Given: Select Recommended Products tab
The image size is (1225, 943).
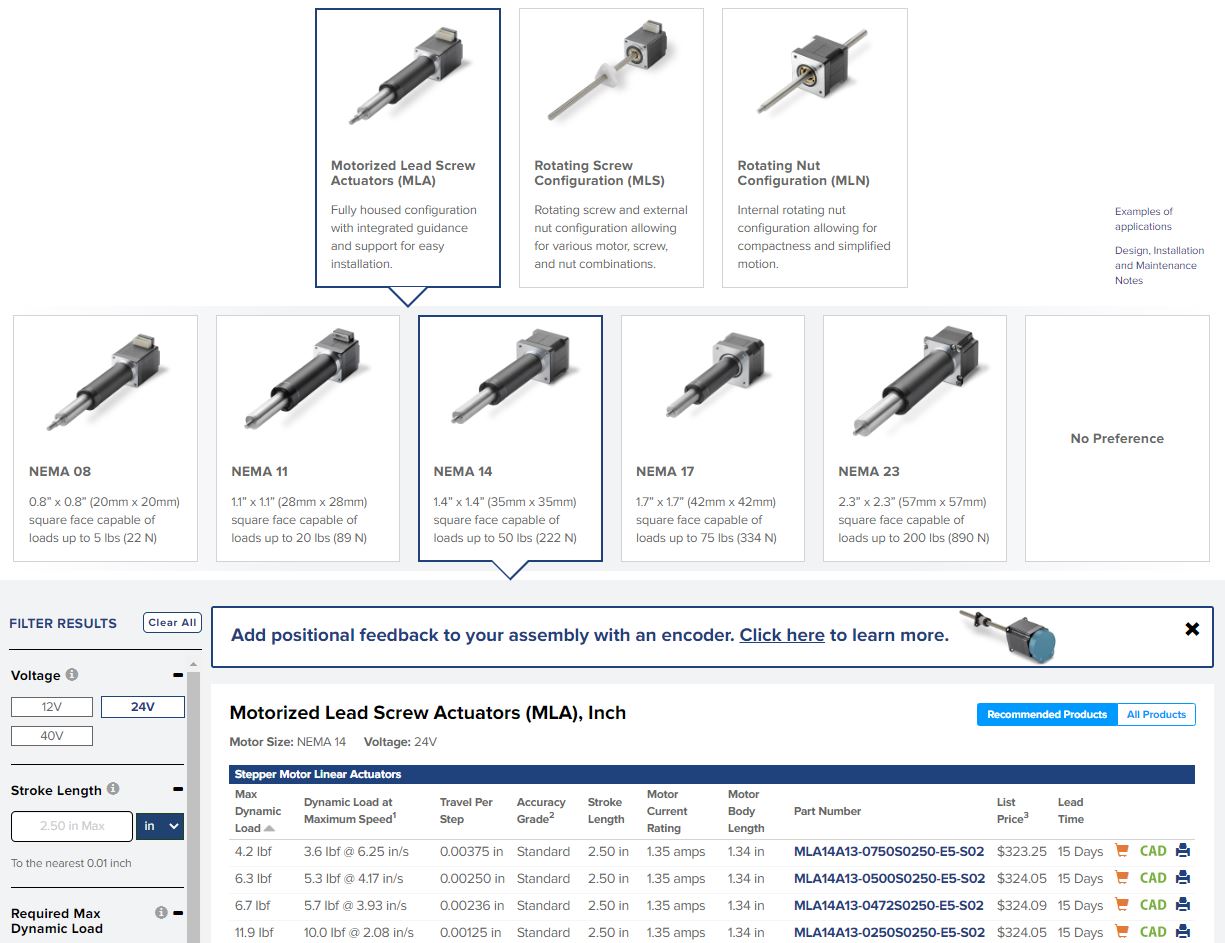Looking at the screenshot, I should click(1046, 714).
